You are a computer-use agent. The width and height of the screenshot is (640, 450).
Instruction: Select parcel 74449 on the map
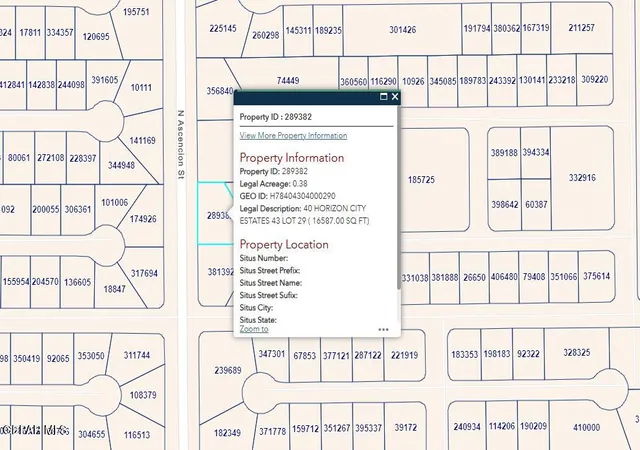pyautogui.click(x=288, y=80)
